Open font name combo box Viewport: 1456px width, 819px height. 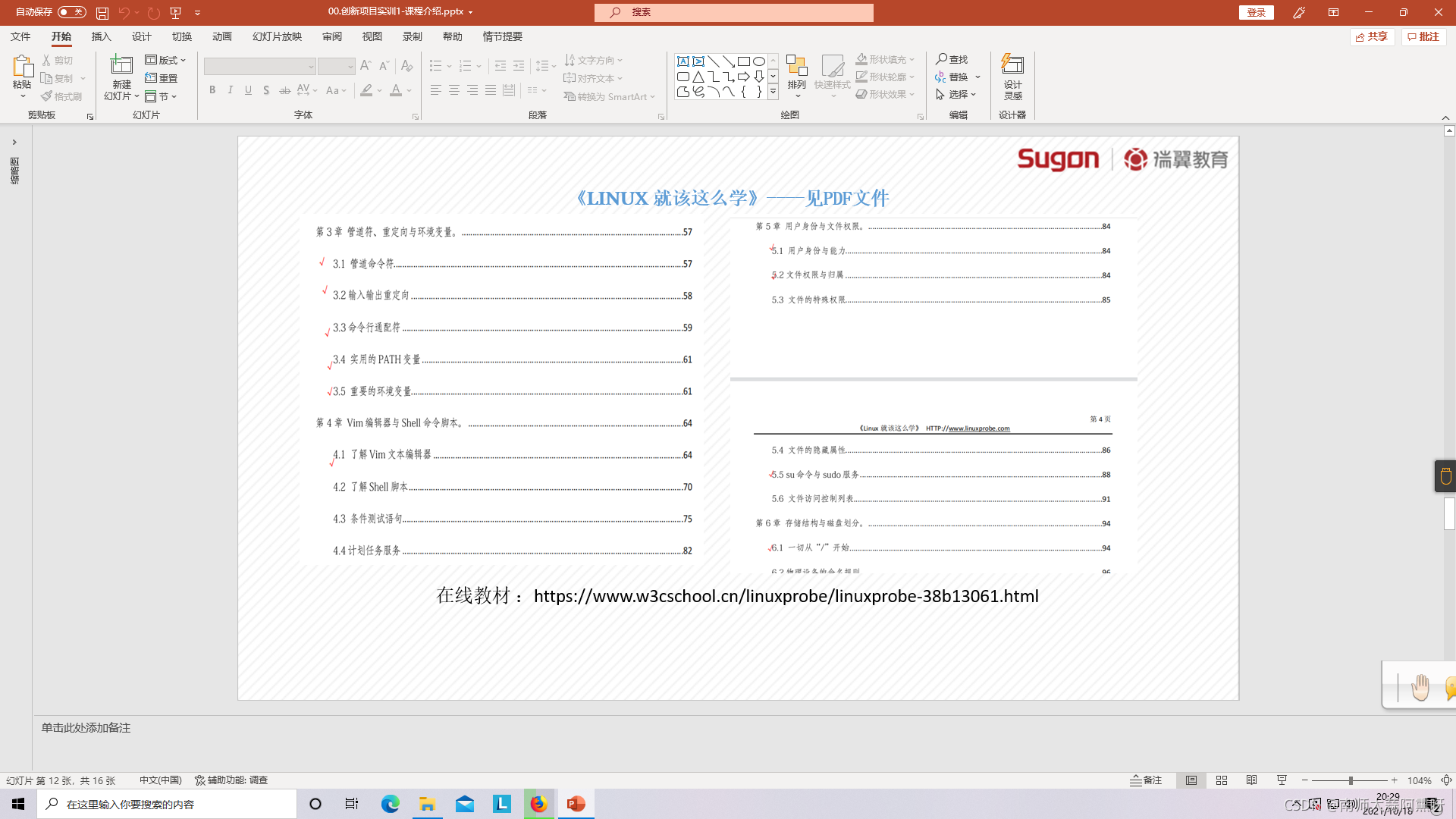(x=259, y=67)
